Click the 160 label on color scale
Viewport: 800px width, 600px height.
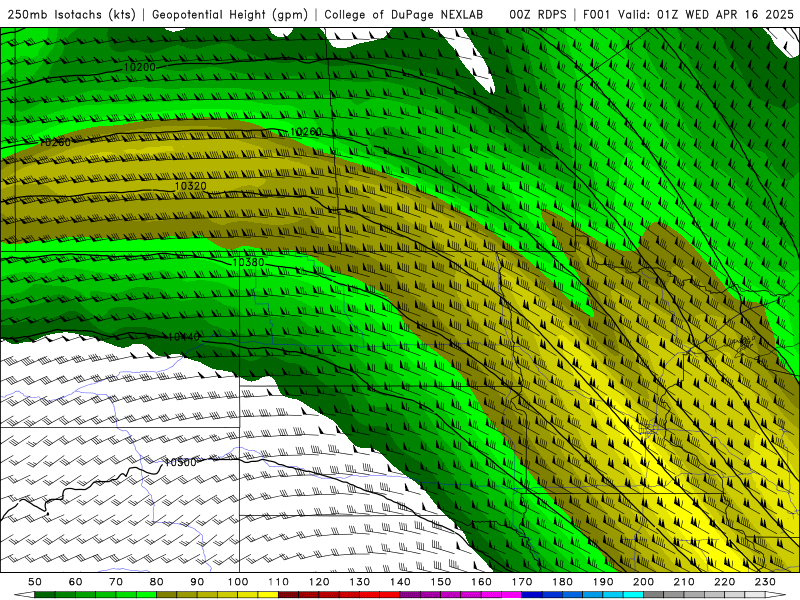pyautogui.click(x=481, y=582)
